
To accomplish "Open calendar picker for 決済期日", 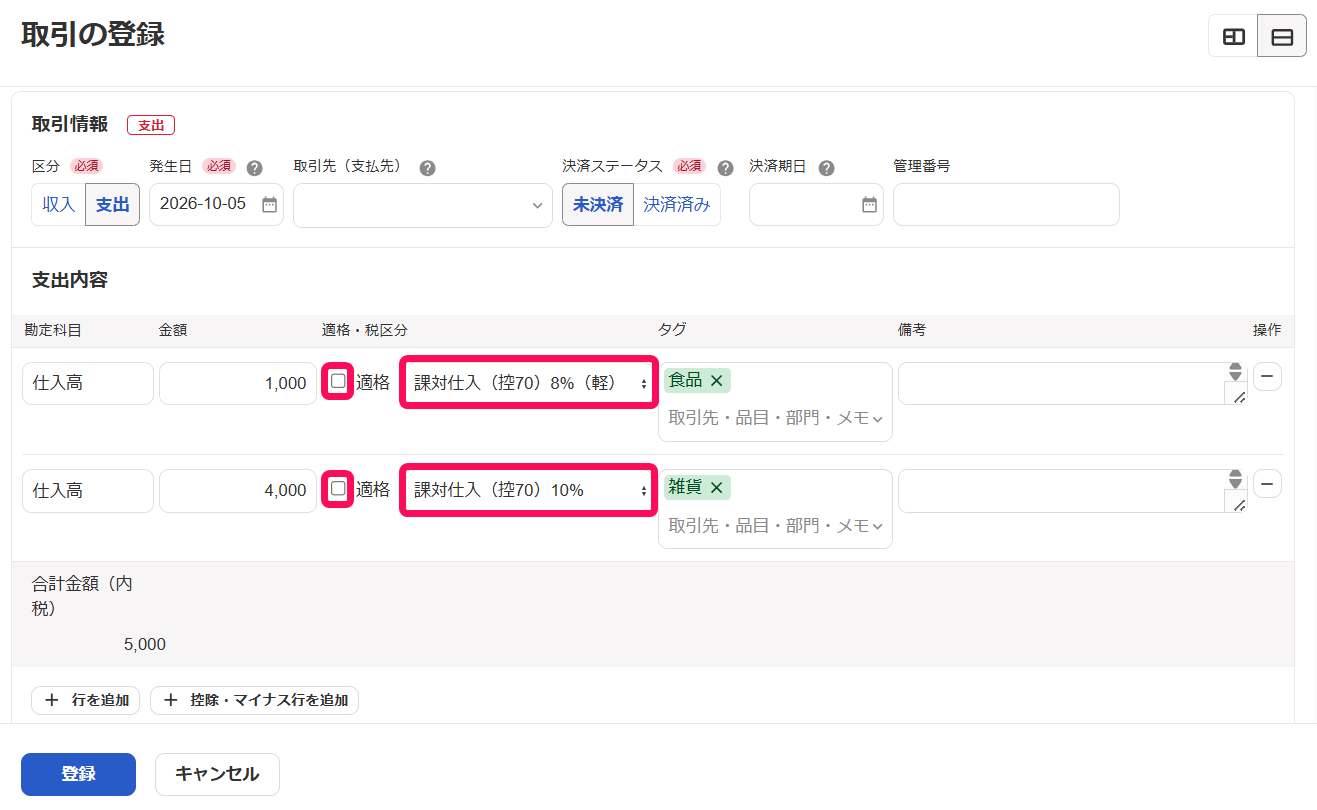I will point(869,204).
